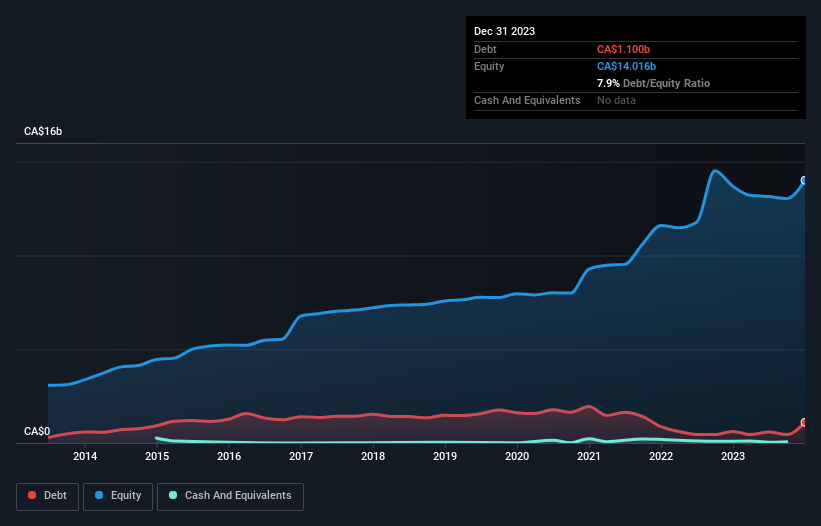
Task: Click the Dec 31 2023 tooltip date
Action: pos(504,31)
